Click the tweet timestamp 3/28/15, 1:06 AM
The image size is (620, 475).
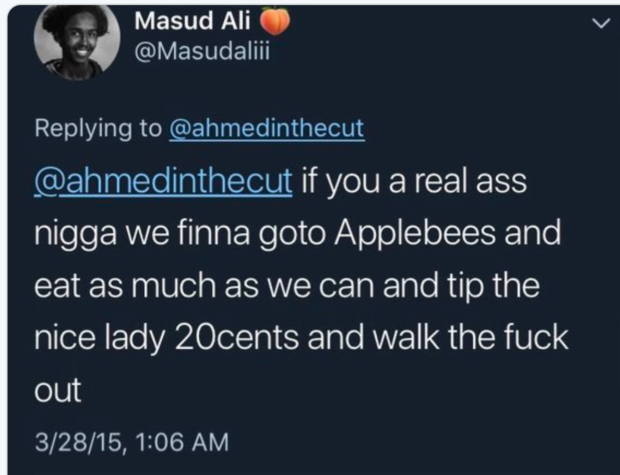pos(132,440)
